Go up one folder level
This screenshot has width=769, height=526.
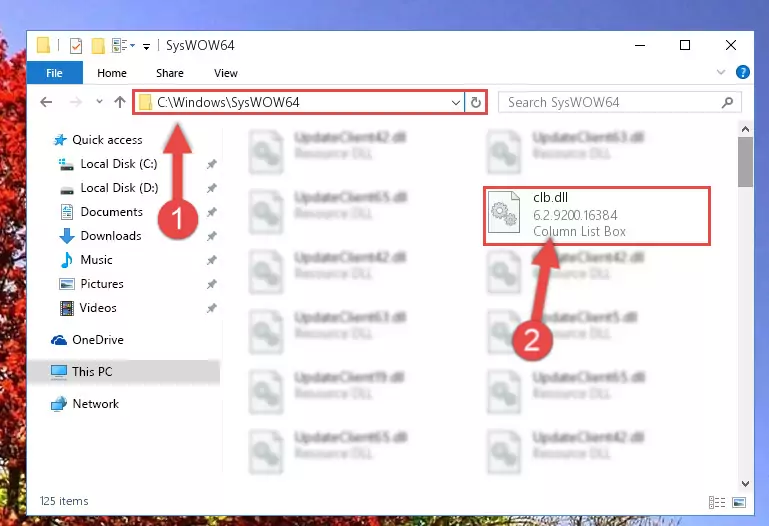pyautogui.click(x=120, y=102)
